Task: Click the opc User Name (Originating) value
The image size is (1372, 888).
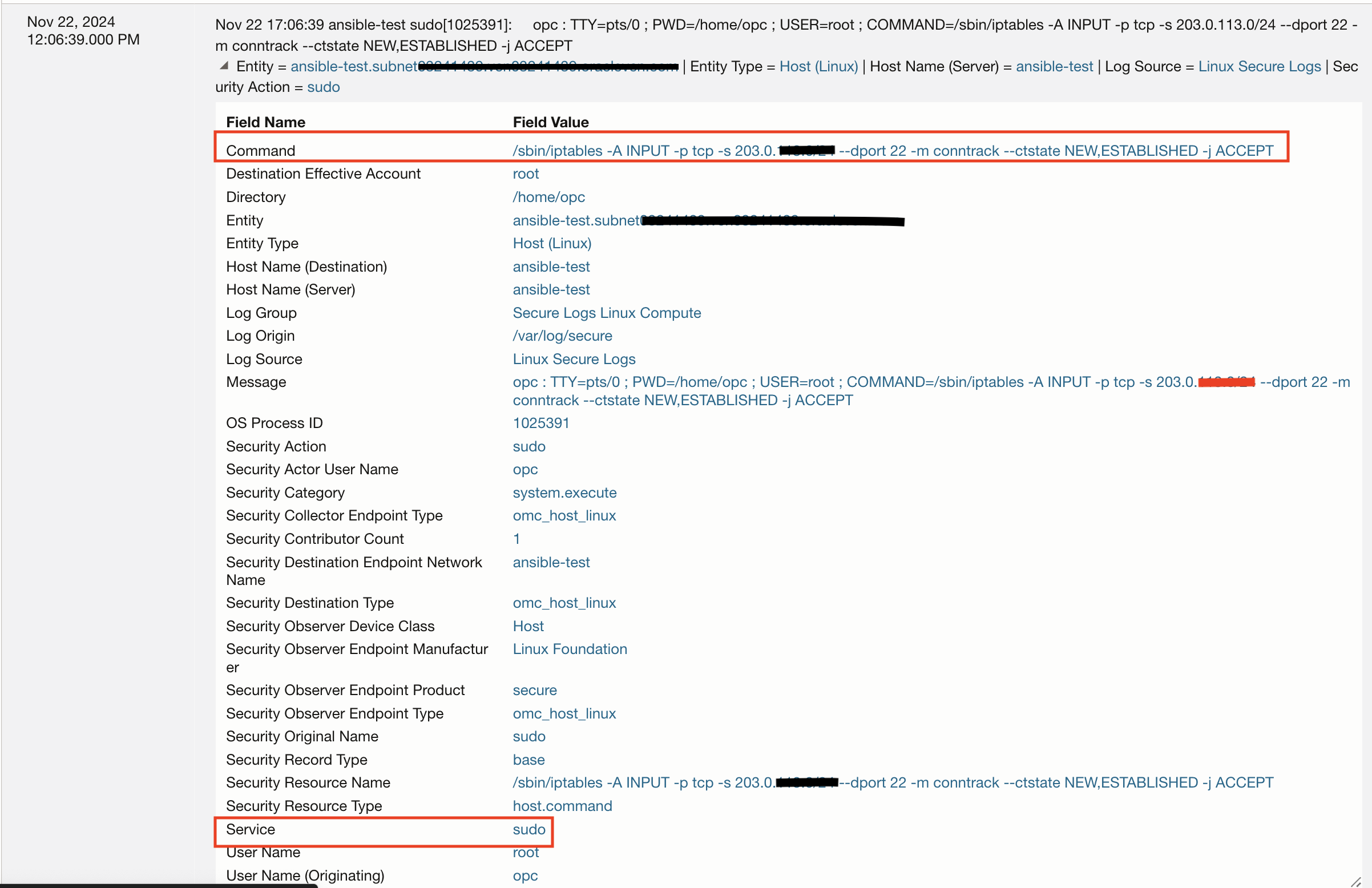Action: coord(524,875)
